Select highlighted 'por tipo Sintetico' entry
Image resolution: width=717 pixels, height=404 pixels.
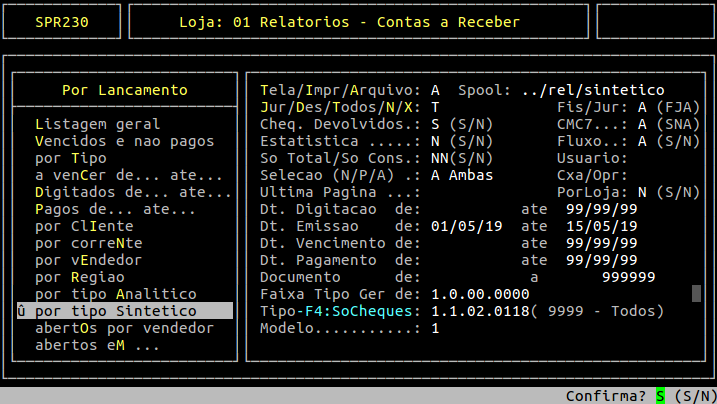click(115, 311)
